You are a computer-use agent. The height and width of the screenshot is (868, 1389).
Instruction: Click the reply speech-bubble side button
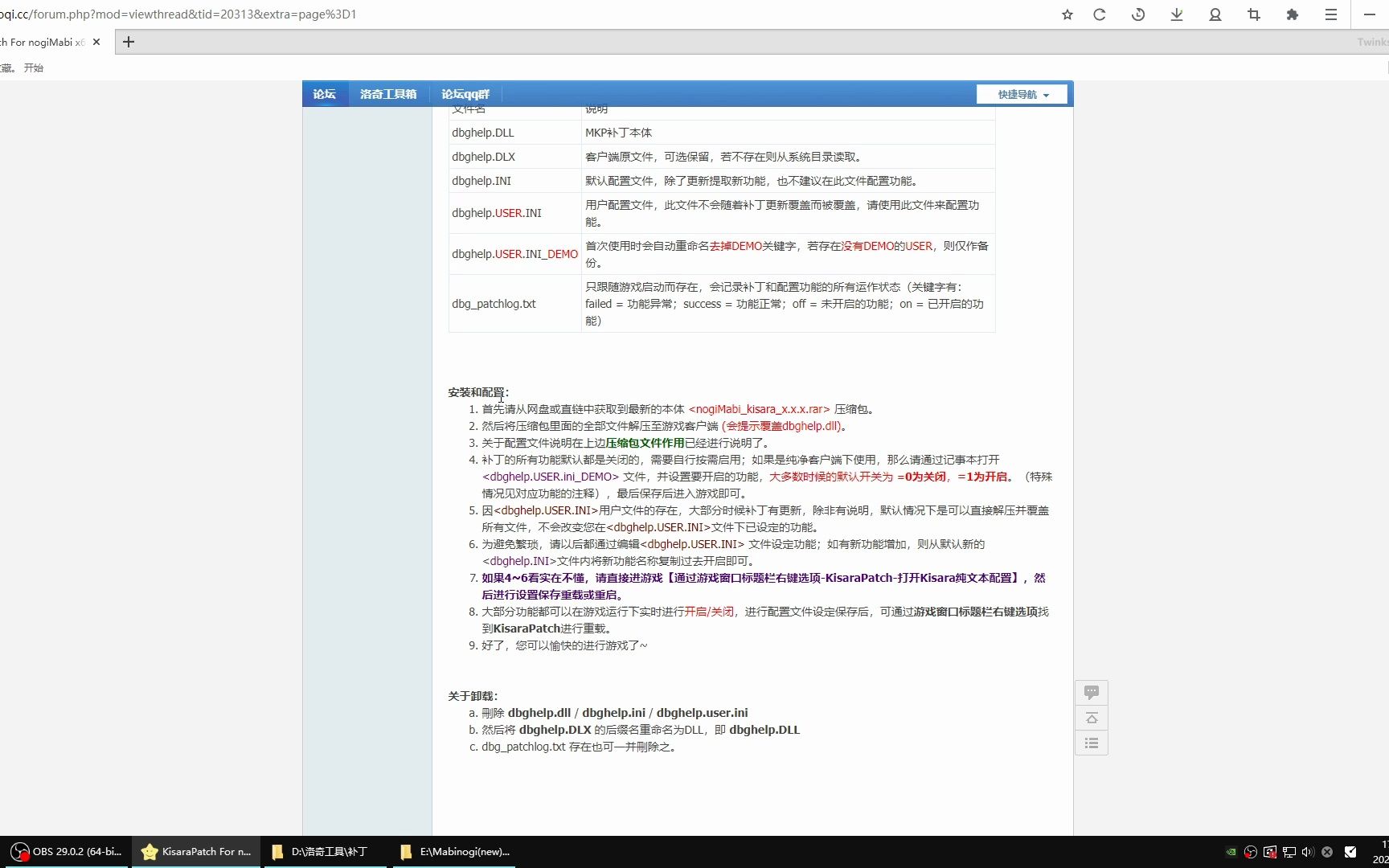(1092, 692)
